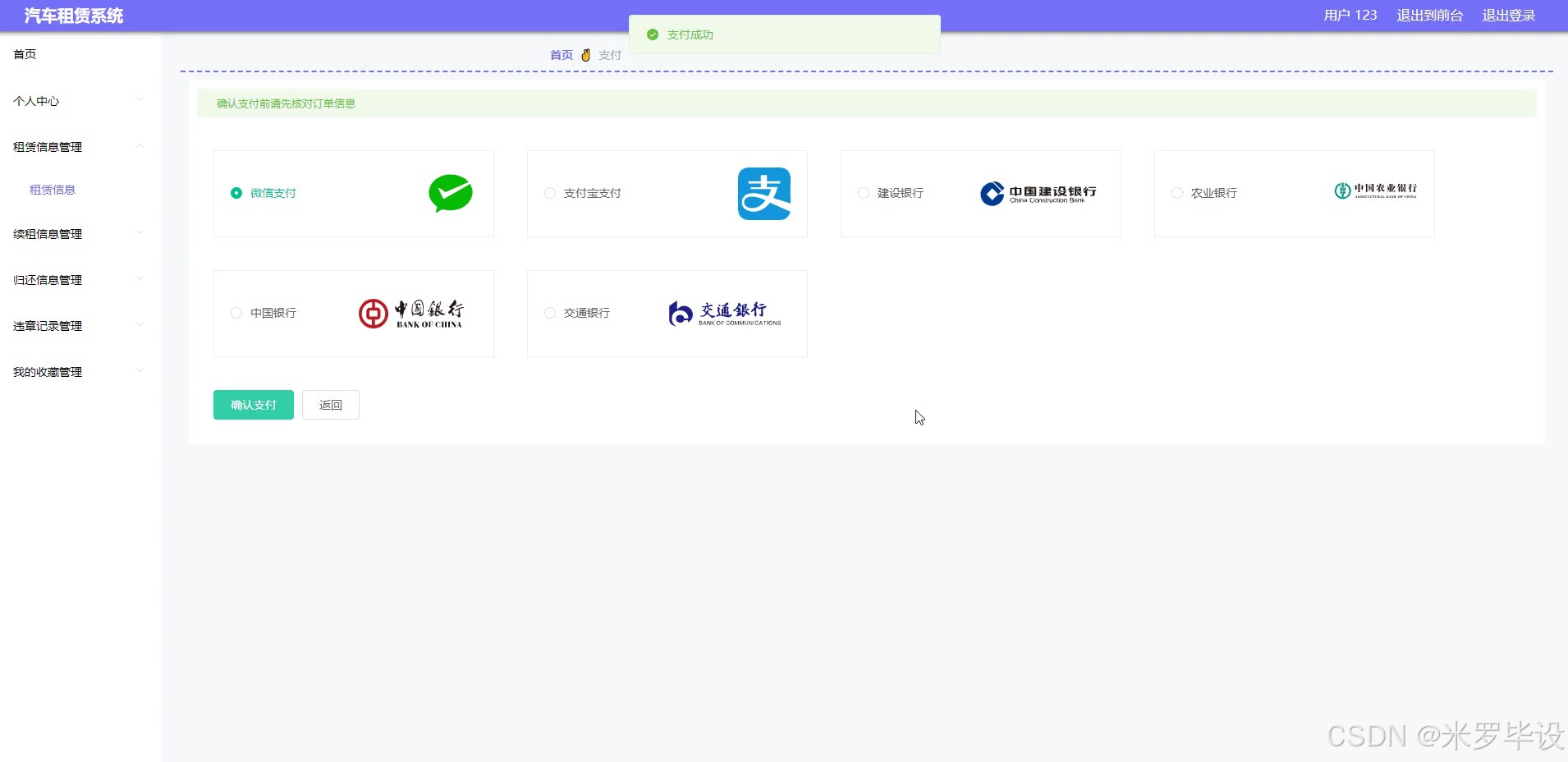Viewport: 1568px width, 762px height.
Task: Click the 中国银行 label text
Action: [273, 313]
